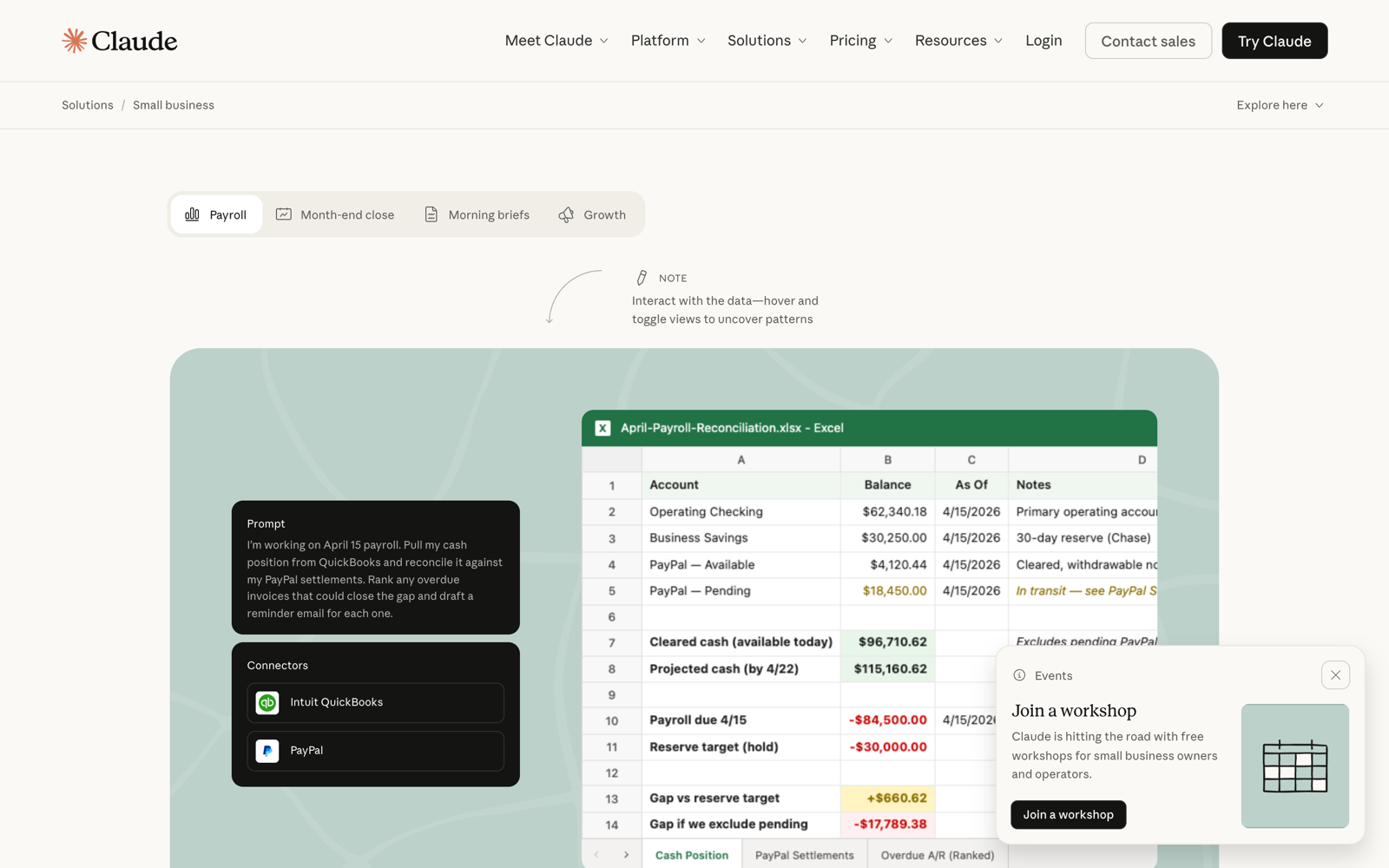
Task: Click the Growth rocket icon
Action: pos(566,214)
